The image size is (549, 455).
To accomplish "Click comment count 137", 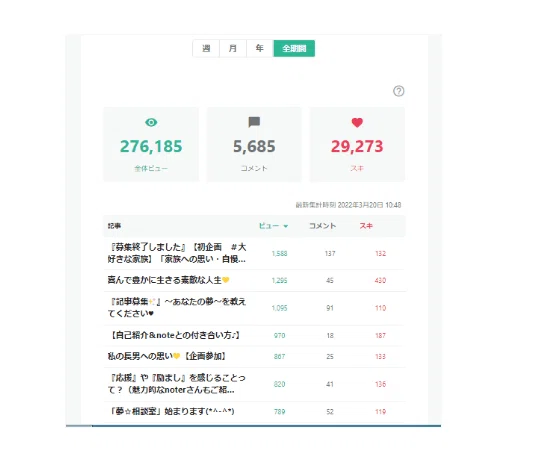I will click(330, 253).
